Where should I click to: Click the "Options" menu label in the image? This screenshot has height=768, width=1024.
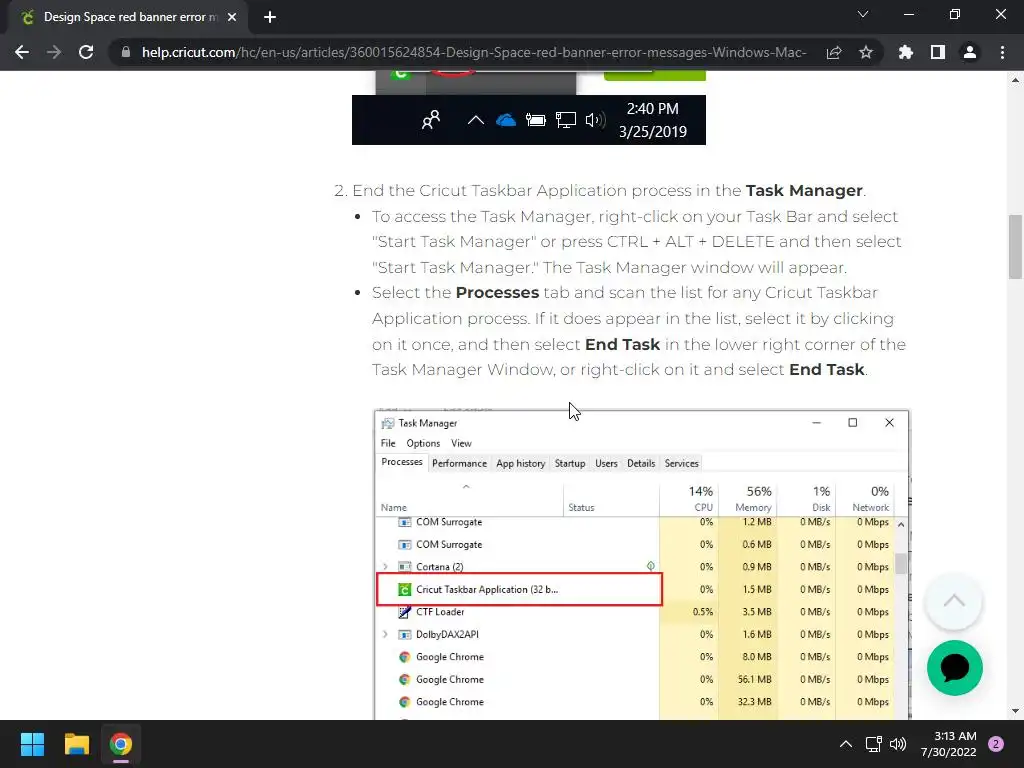click(423, 443)
